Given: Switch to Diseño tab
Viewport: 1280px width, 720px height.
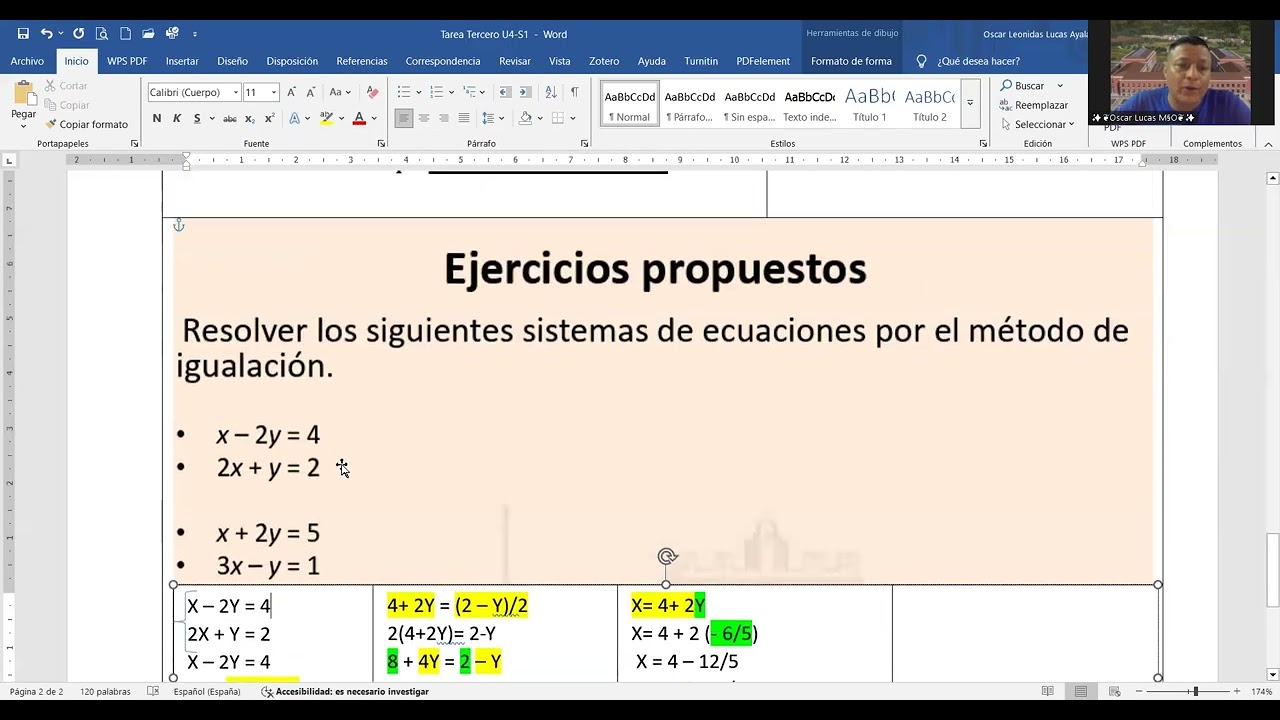Looking at the screenshot, I should point(232,61).
